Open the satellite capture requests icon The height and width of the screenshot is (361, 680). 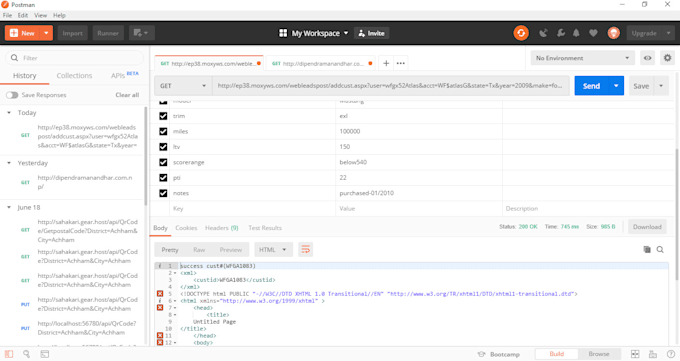[543, 33]
